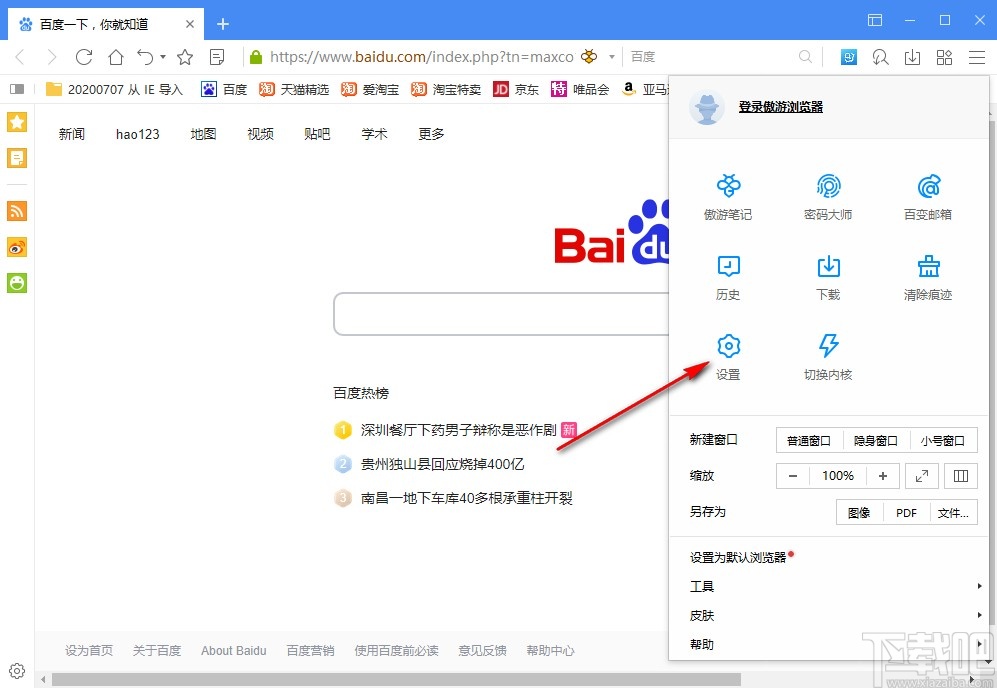Open a new tab with plus button
This screenshot has width=997, height=688.
click(223, 24)
